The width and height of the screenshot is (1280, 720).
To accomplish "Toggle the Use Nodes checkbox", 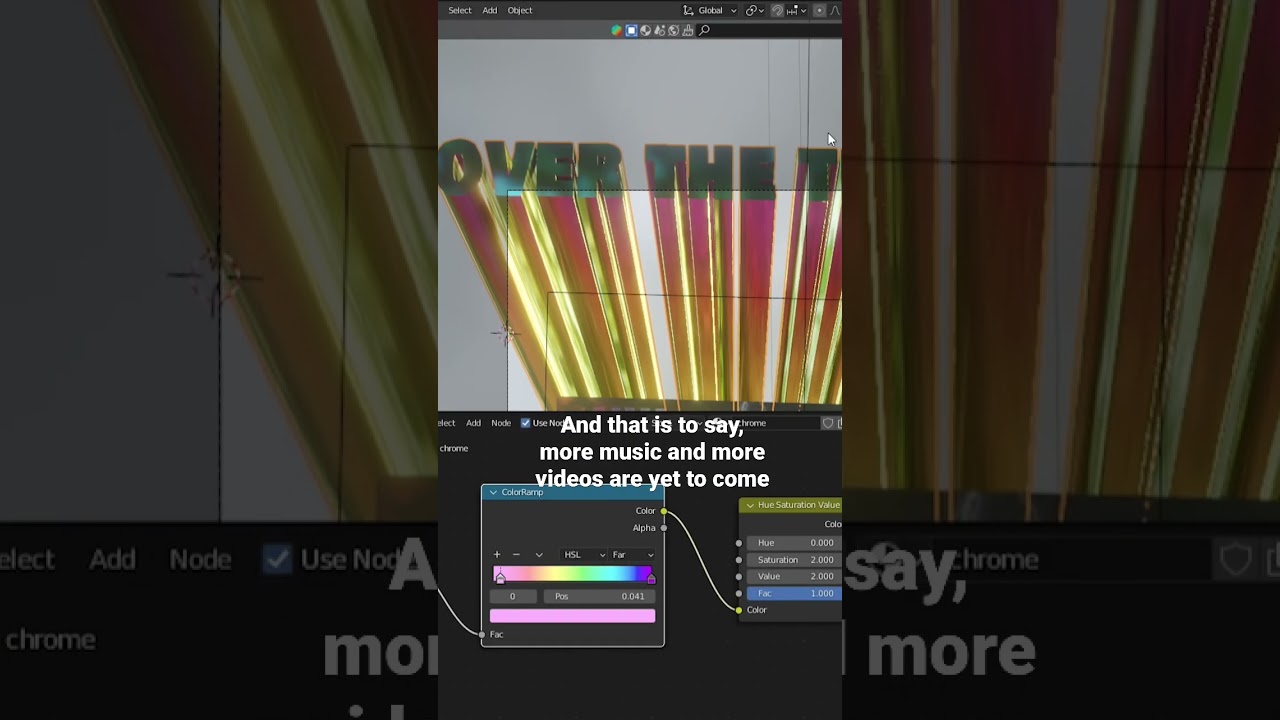I will click(526, 423).
